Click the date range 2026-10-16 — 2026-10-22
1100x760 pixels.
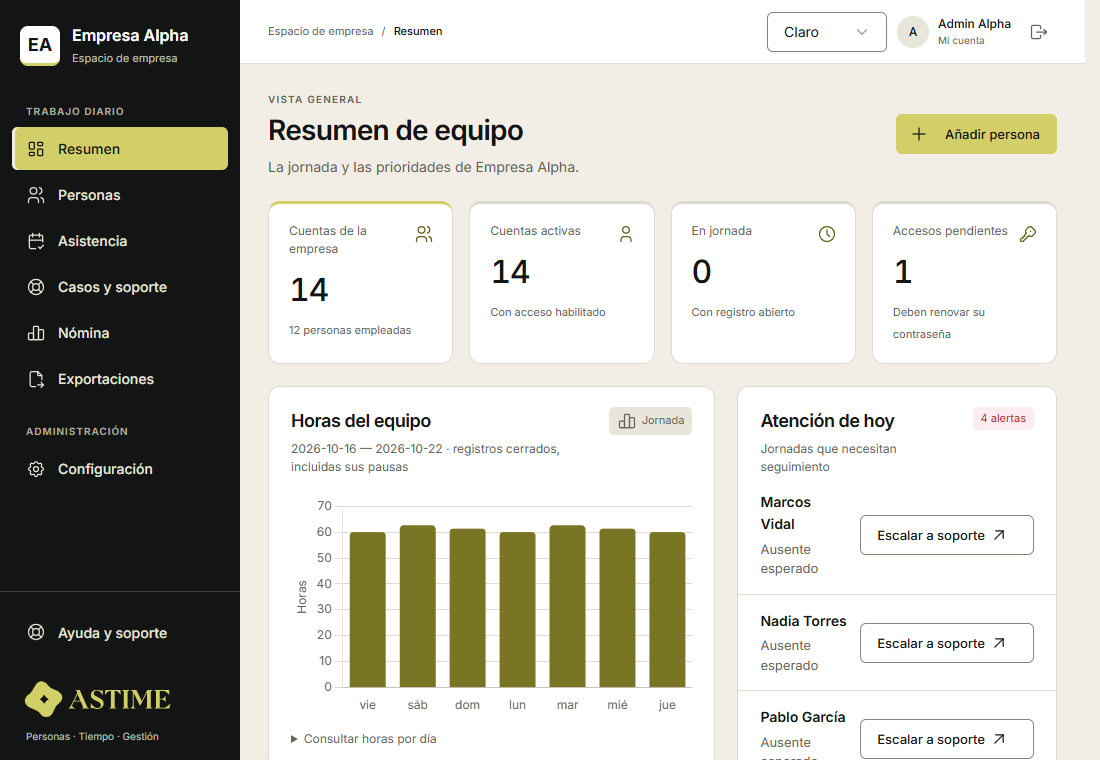tap(367, 449)
